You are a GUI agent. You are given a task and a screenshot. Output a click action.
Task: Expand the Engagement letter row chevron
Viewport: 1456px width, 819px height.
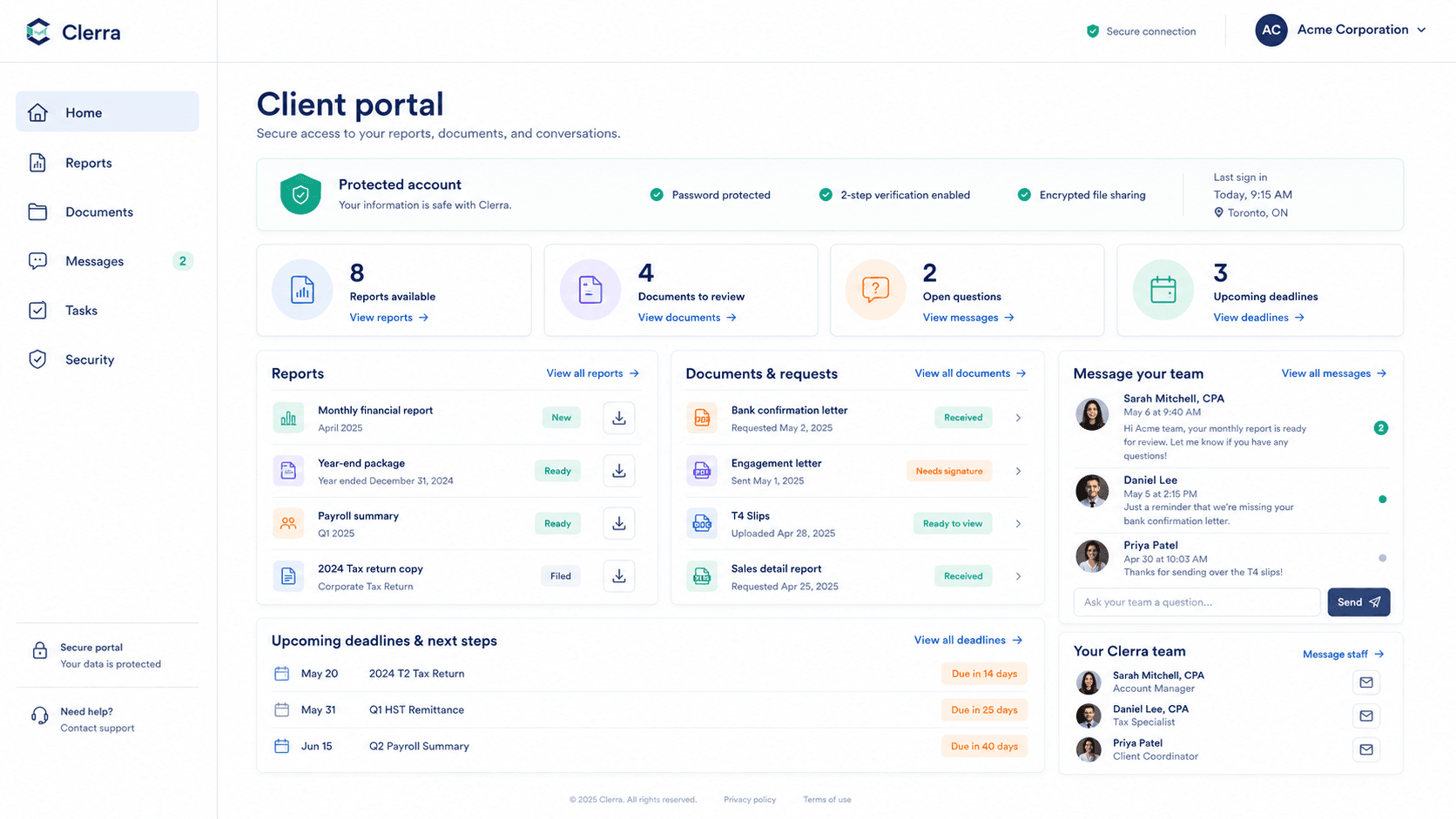(x=1018, y=471)
